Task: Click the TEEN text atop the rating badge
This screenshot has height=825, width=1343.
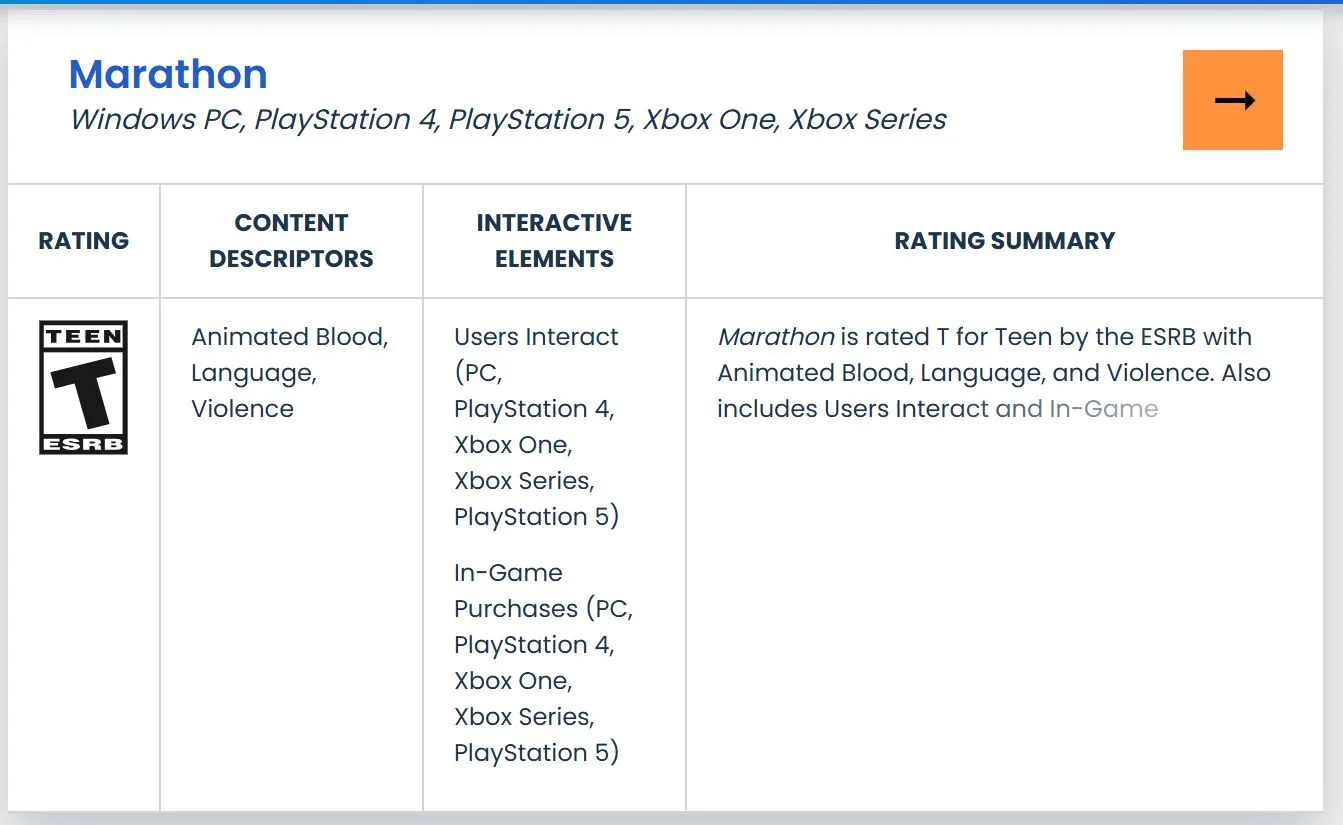Action: click(82, 334)
